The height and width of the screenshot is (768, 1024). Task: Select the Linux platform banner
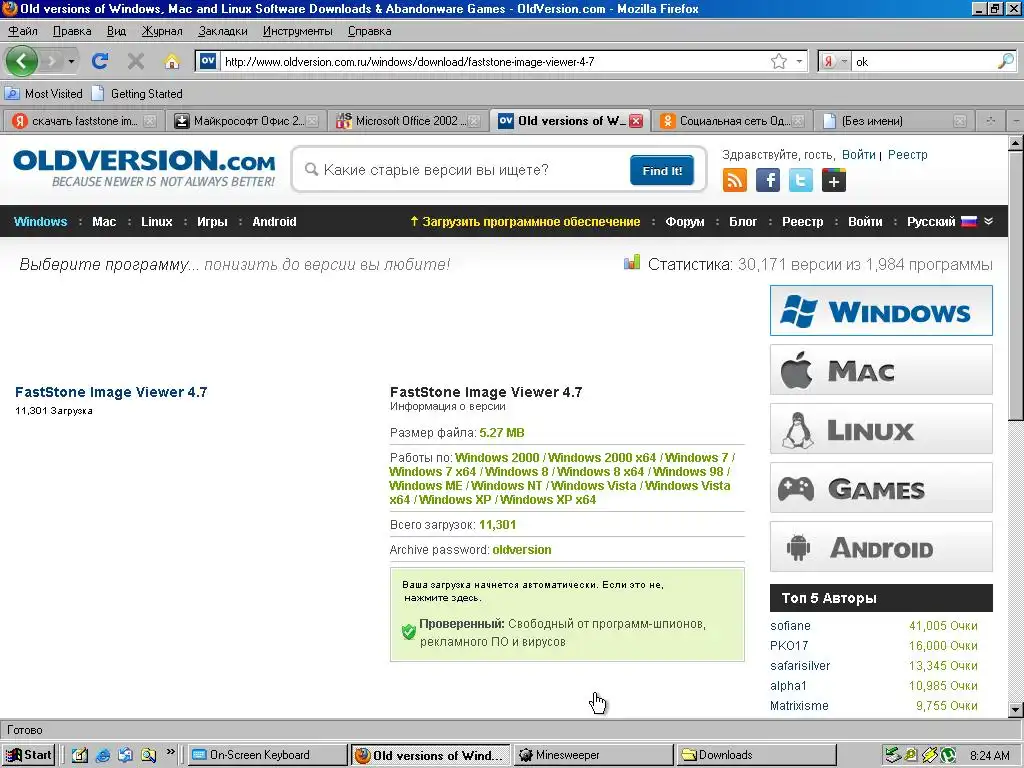click(881, 429)
